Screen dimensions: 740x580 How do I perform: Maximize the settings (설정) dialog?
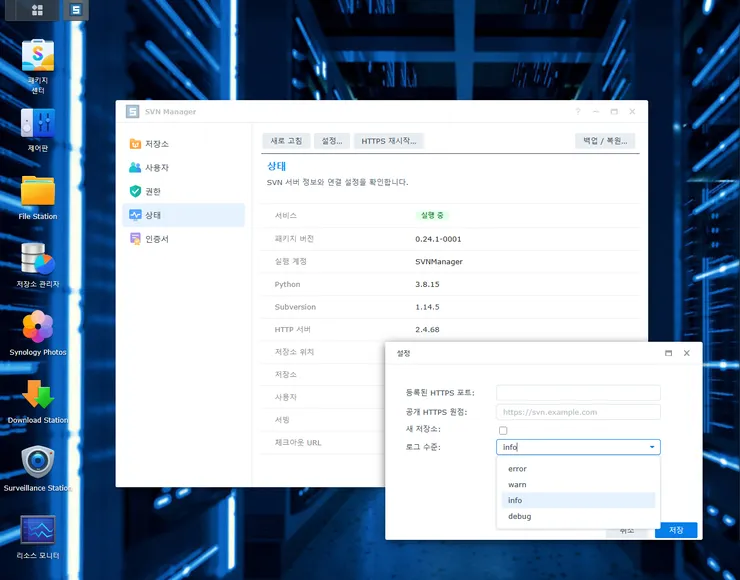pos(668,353)
